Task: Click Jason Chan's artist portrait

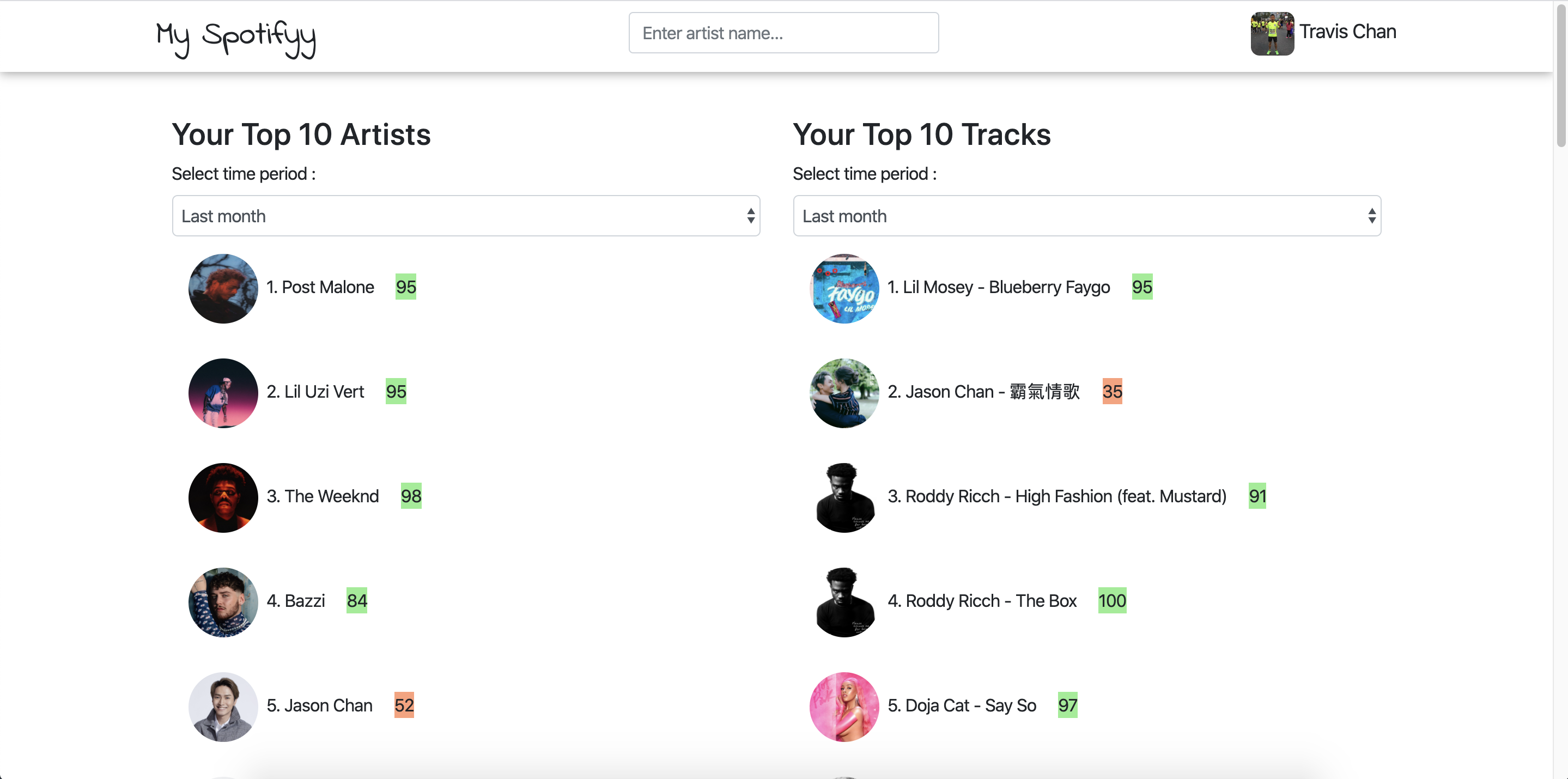Action: [x=223, y=707]
